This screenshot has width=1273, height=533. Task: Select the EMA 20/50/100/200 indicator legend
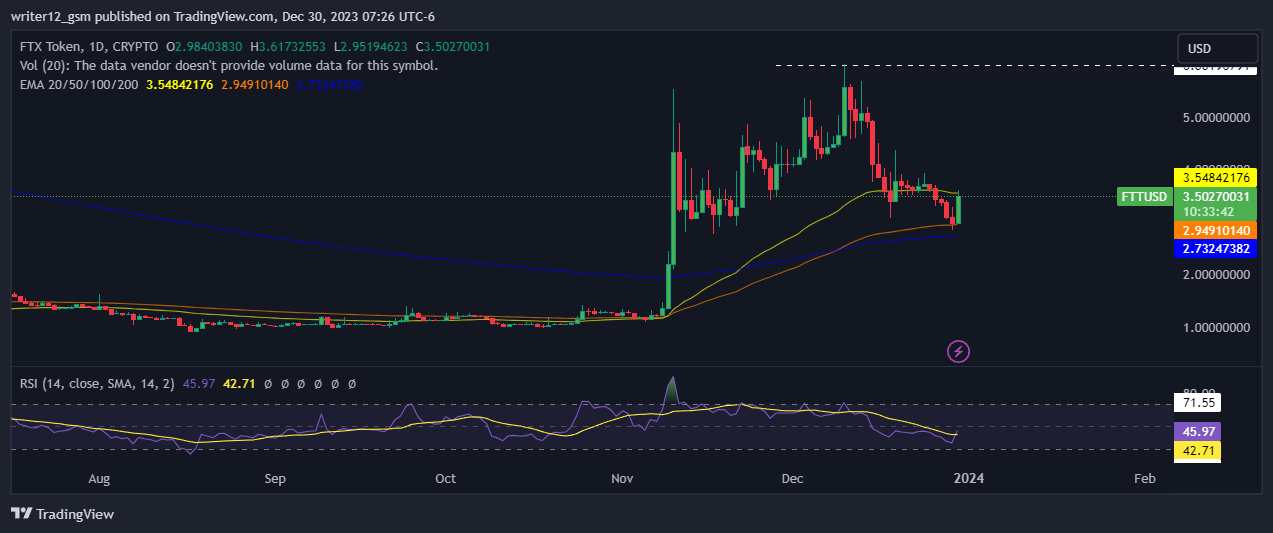click(80, 85)
